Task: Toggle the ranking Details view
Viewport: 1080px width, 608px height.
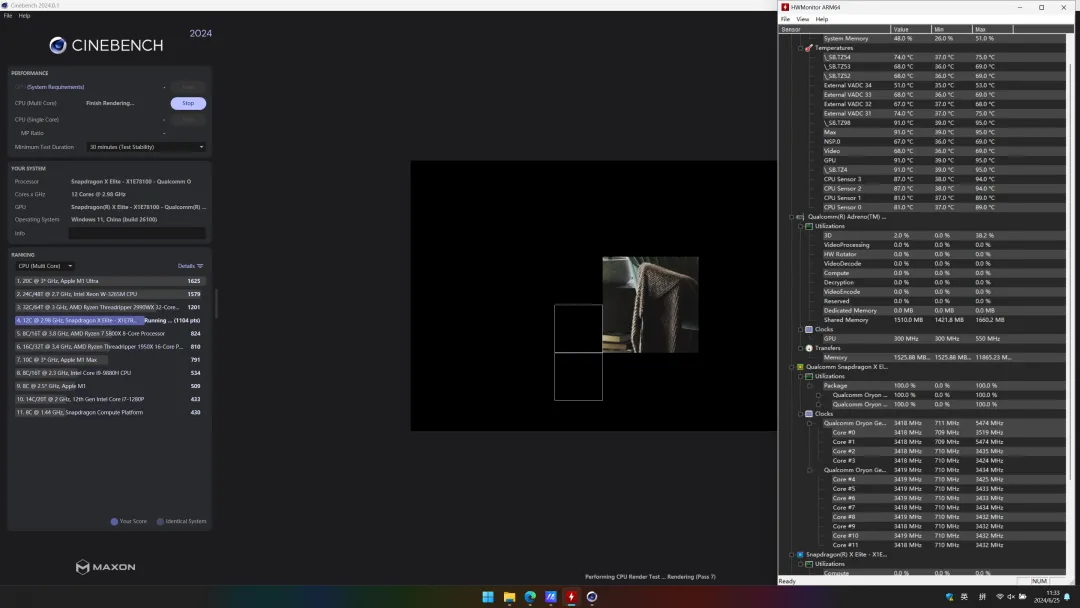Action: (x=190, y=266)
